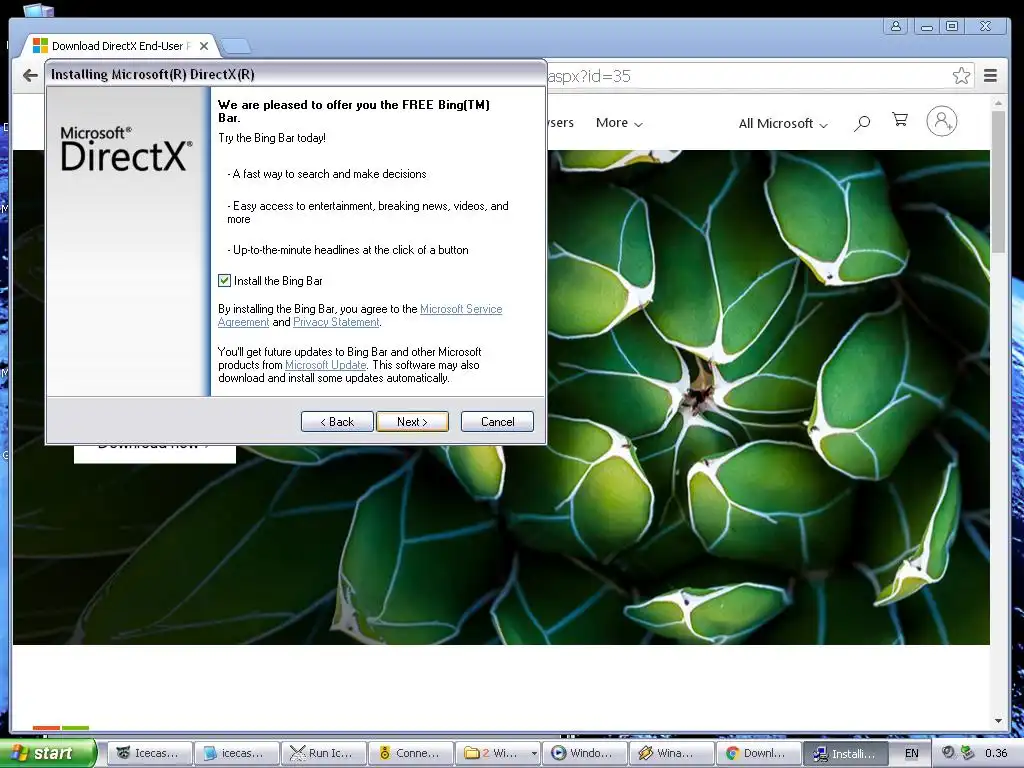Close the Download DirectX End-User tab

pyautogui.click(x=204, y=46)
